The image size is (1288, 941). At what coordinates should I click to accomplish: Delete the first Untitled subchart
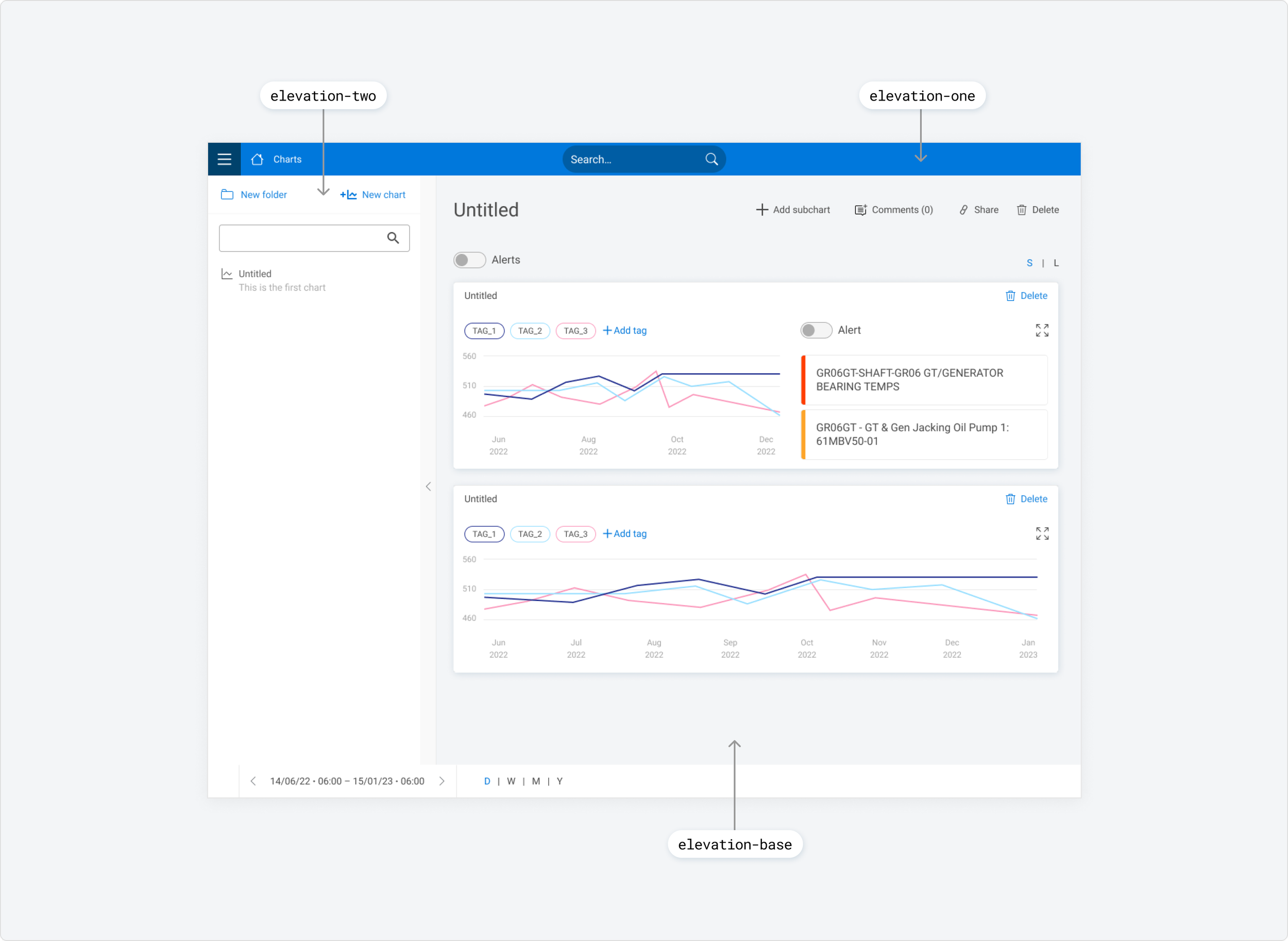(x=1026, y=296)
